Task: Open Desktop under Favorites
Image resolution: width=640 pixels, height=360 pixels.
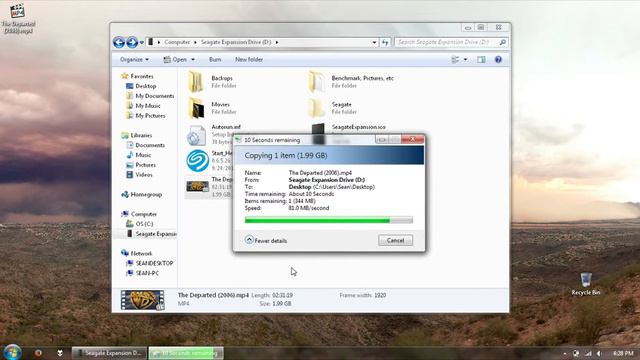Action: 146,86
